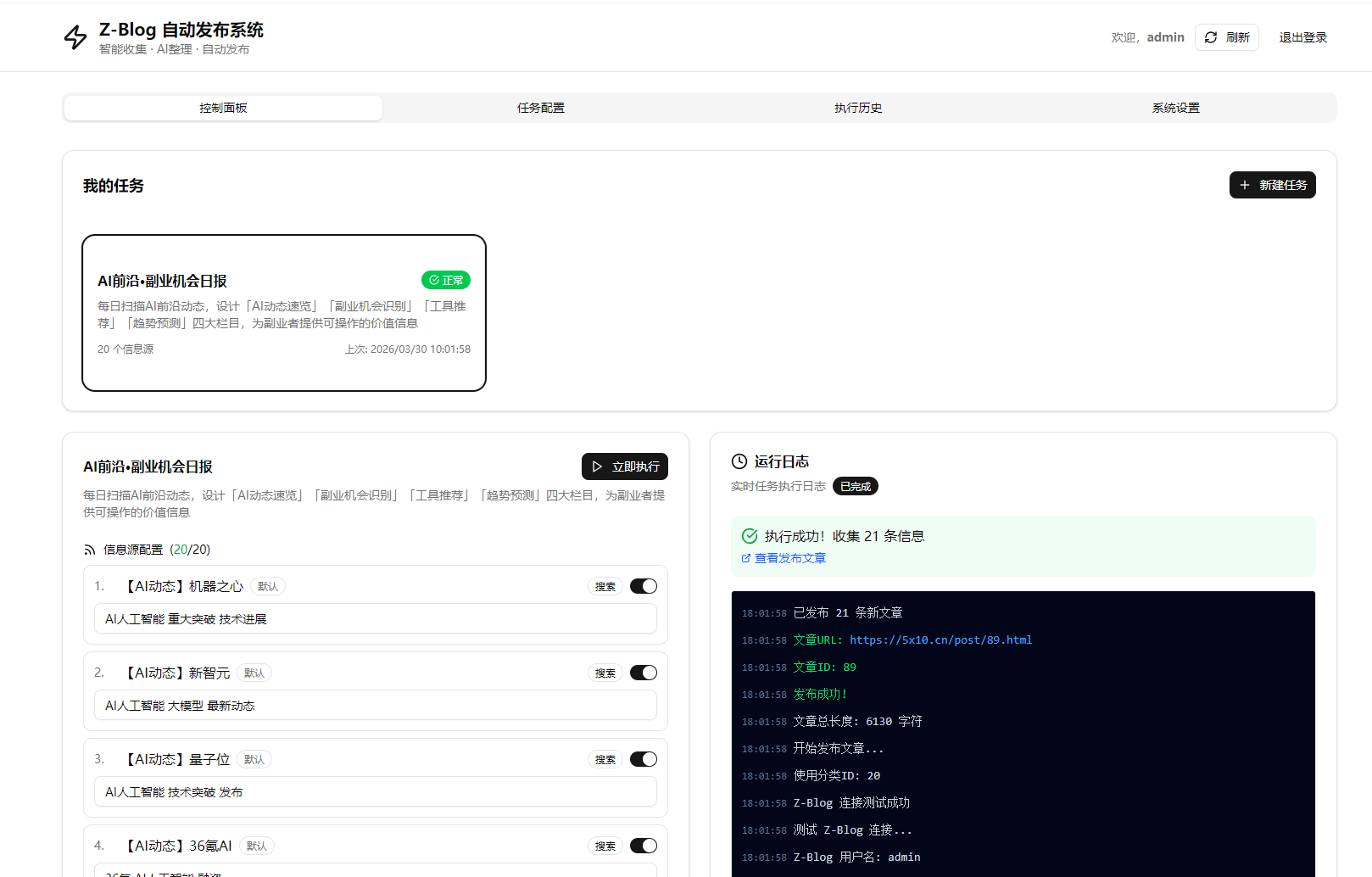Click the 搜索 tag on 新智元 source
The width and height of the screenshot is (1372, 877).
(x=605, y=673)
